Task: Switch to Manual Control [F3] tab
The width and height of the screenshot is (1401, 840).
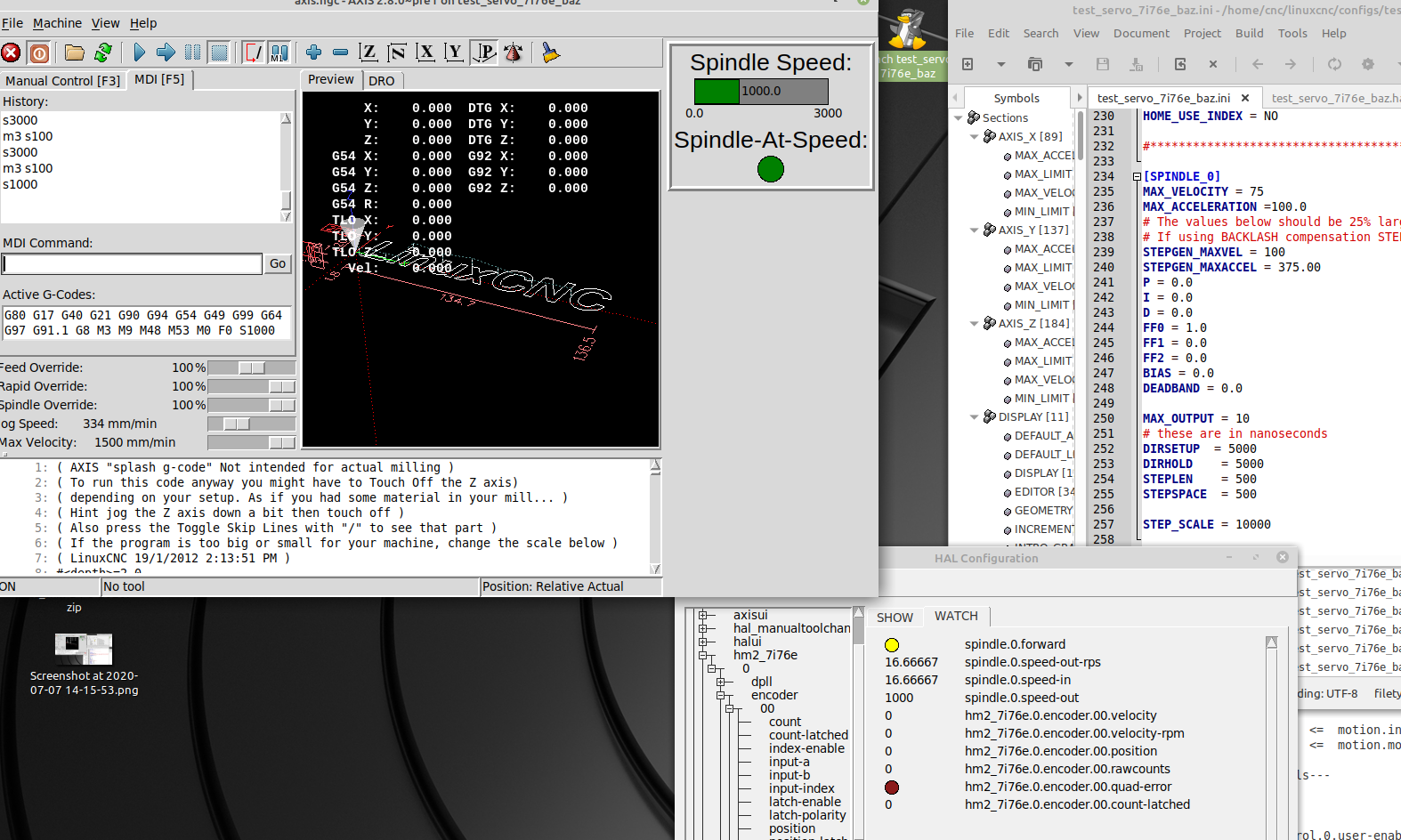Action: pyautogui.click(x=62, y=81)
